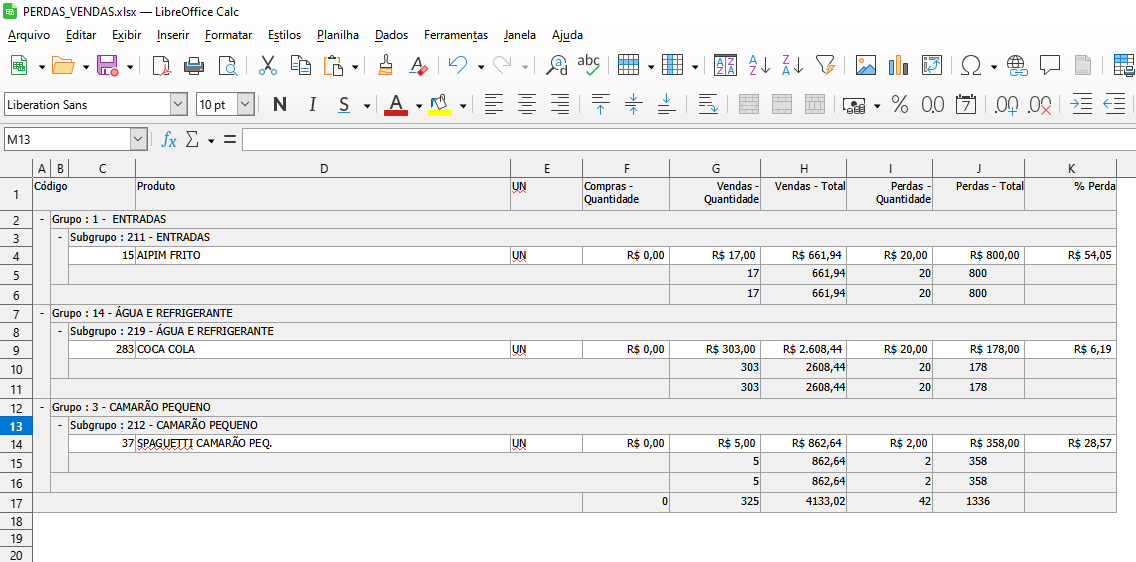The image size is (1136, 562).
Task: Open the Function Wizard fx icon
Action: point(169,140)
